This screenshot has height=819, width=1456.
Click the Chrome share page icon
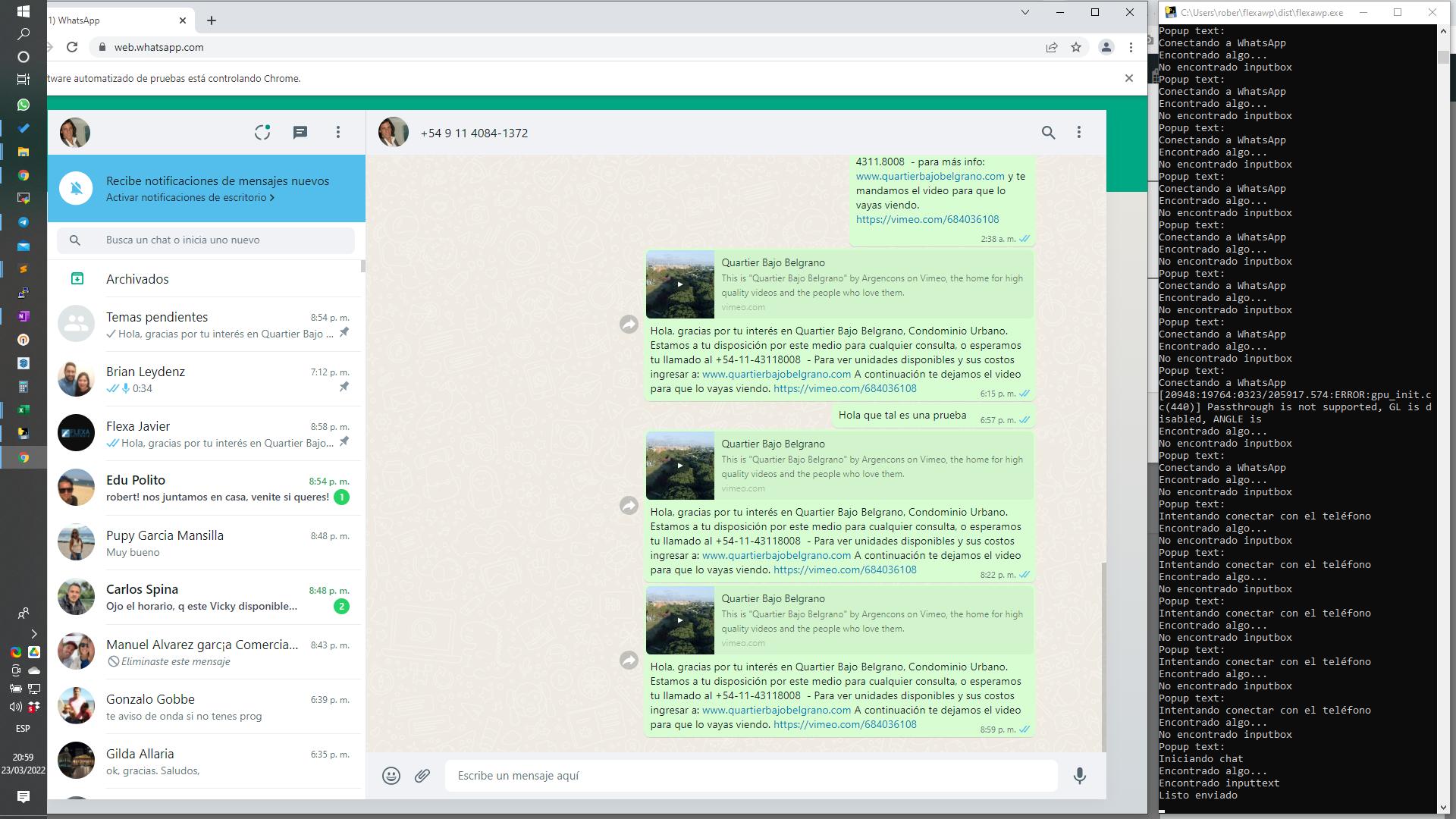pyautogui.click(x=1052, y=47)
